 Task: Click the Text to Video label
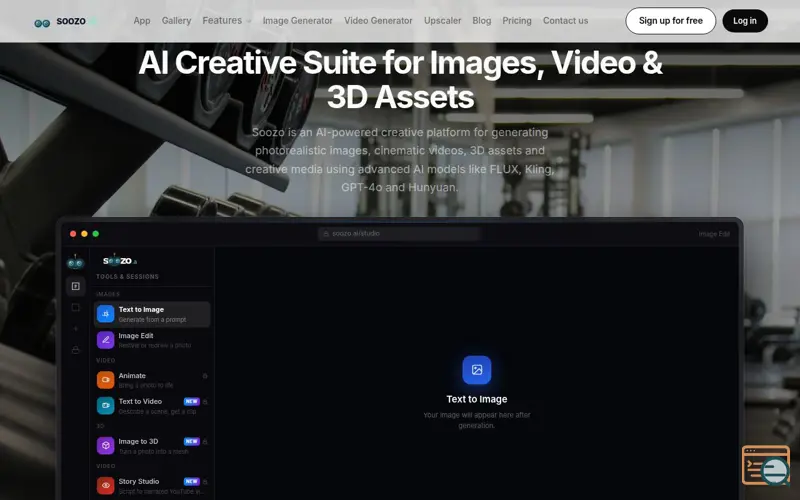(140, 402)
